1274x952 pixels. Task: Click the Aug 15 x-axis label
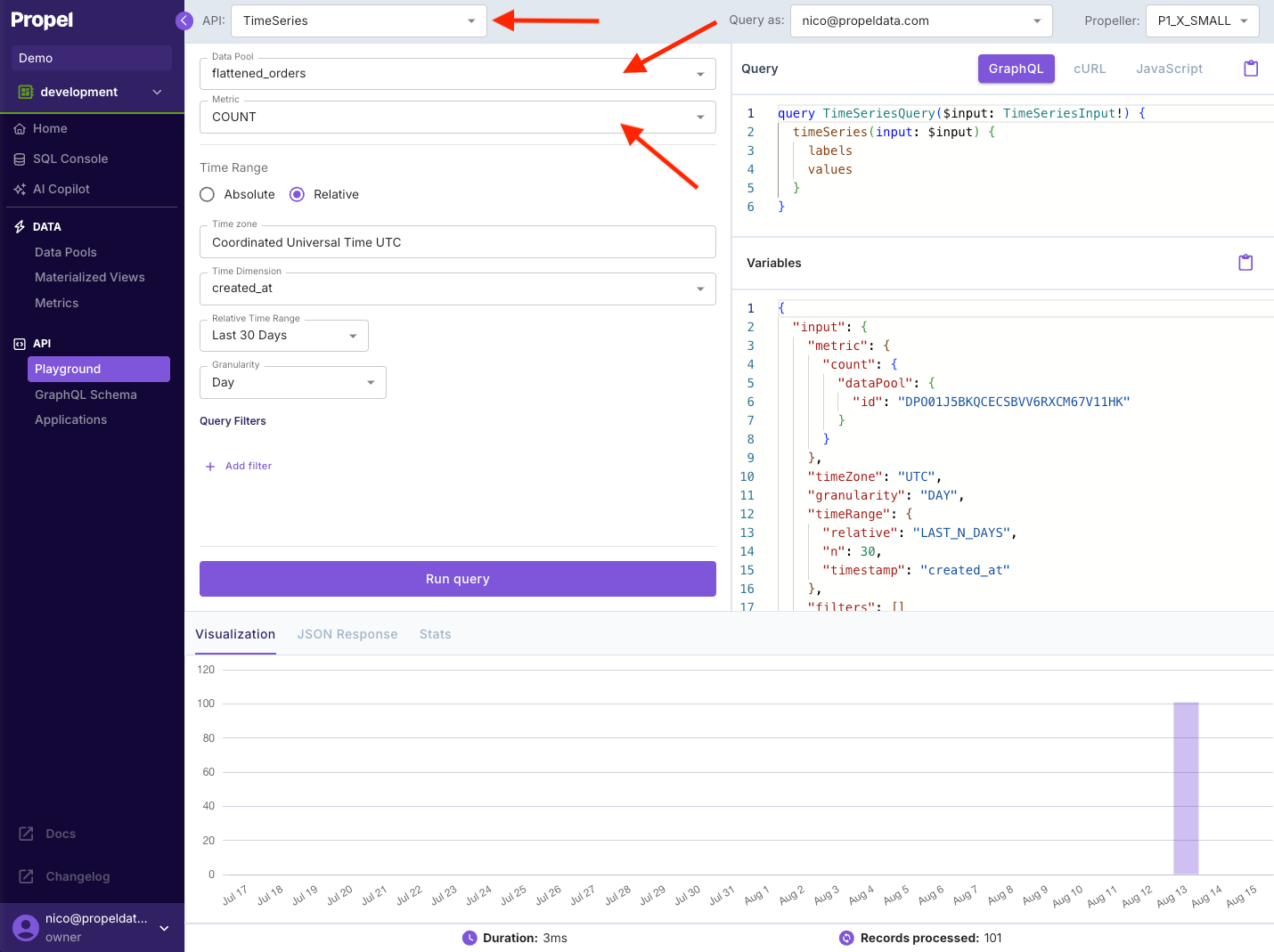click(x=1241, y=896)
